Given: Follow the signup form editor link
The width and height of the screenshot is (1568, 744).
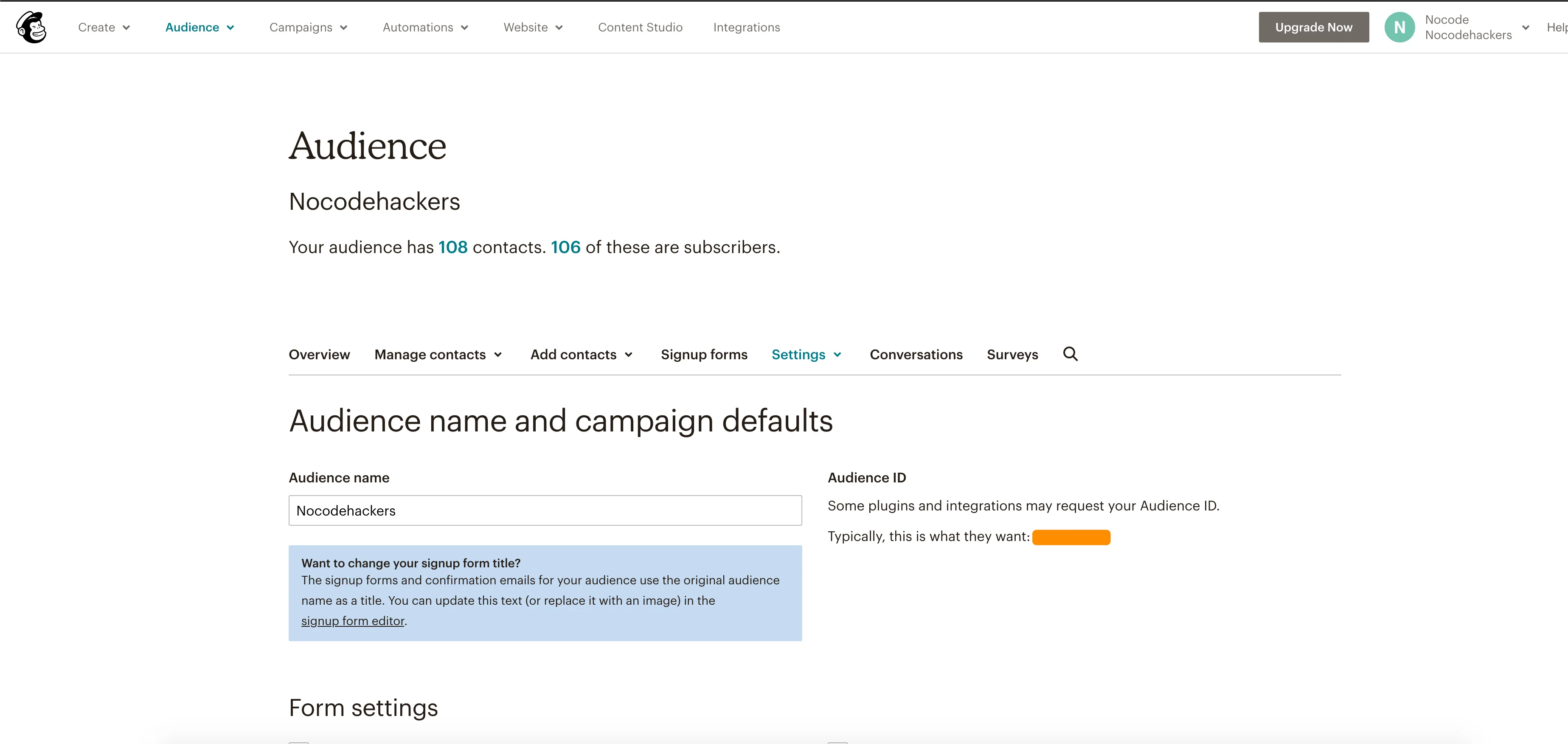Looking at the screenshot, I should [352, 620].
